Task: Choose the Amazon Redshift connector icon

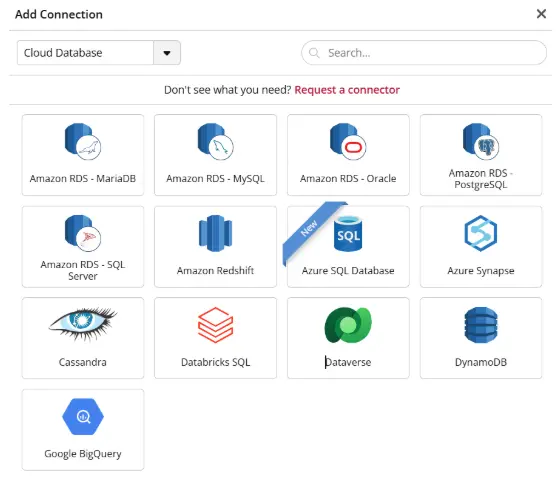Action: pyautogui.click(x=215, y=233)
